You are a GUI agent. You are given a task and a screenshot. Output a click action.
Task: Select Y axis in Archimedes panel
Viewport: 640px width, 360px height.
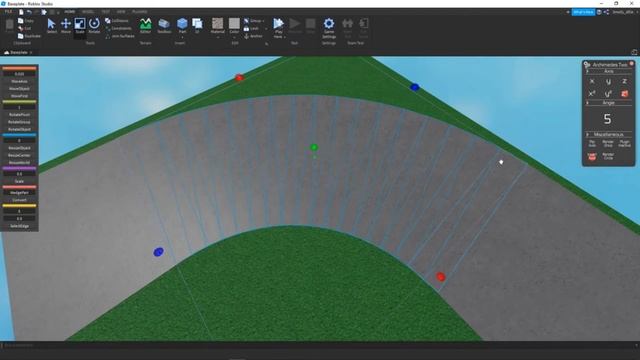pyautogui.click(x=608, y=82)
